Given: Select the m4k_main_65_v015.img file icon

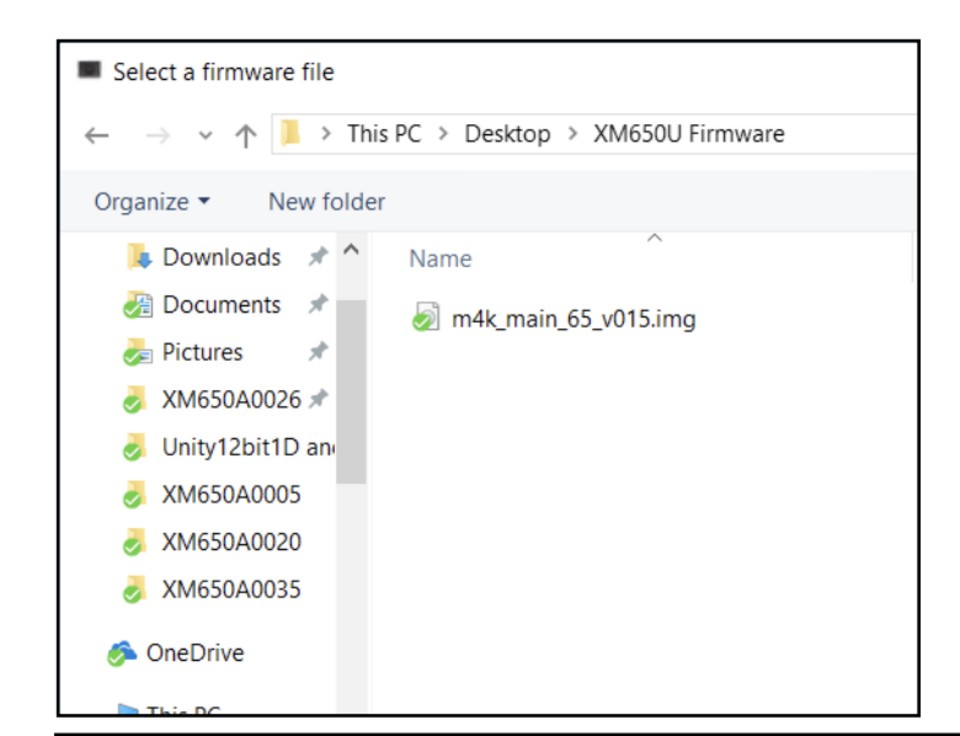Looking at the screenshot, I should coord(425,319).
